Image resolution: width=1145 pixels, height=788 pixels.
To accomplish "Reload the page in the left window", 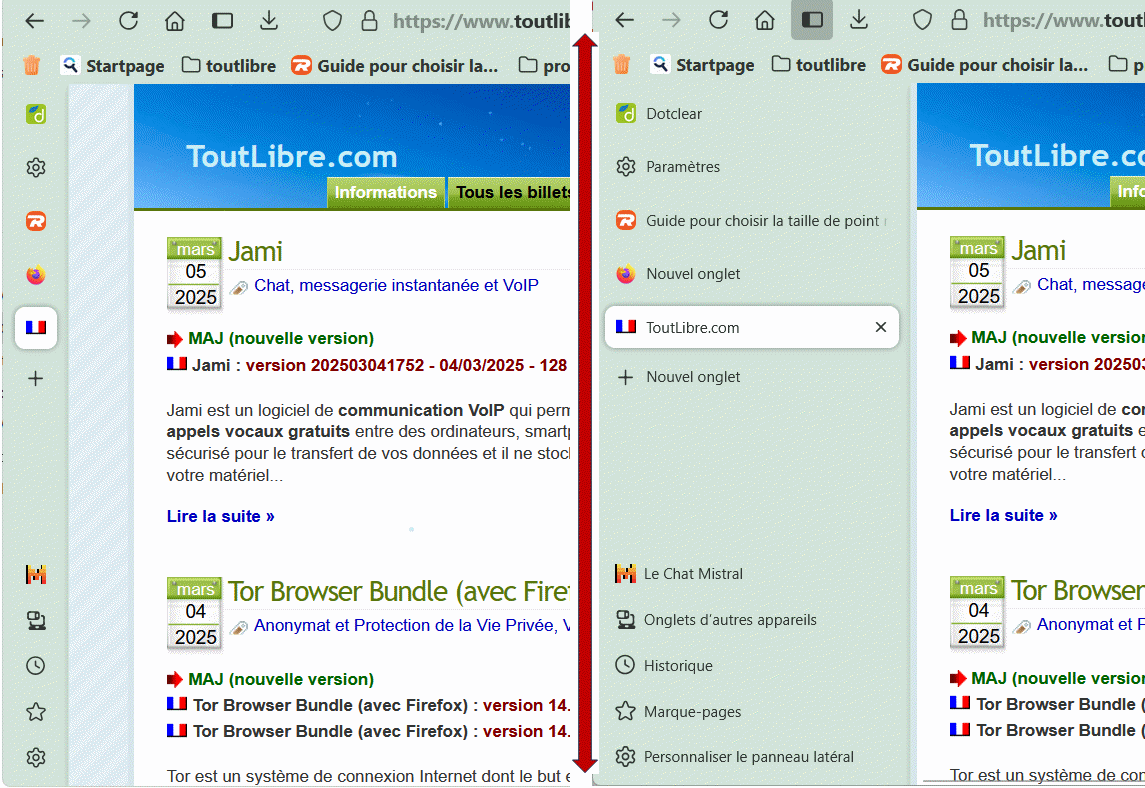I will click(129, 20).
